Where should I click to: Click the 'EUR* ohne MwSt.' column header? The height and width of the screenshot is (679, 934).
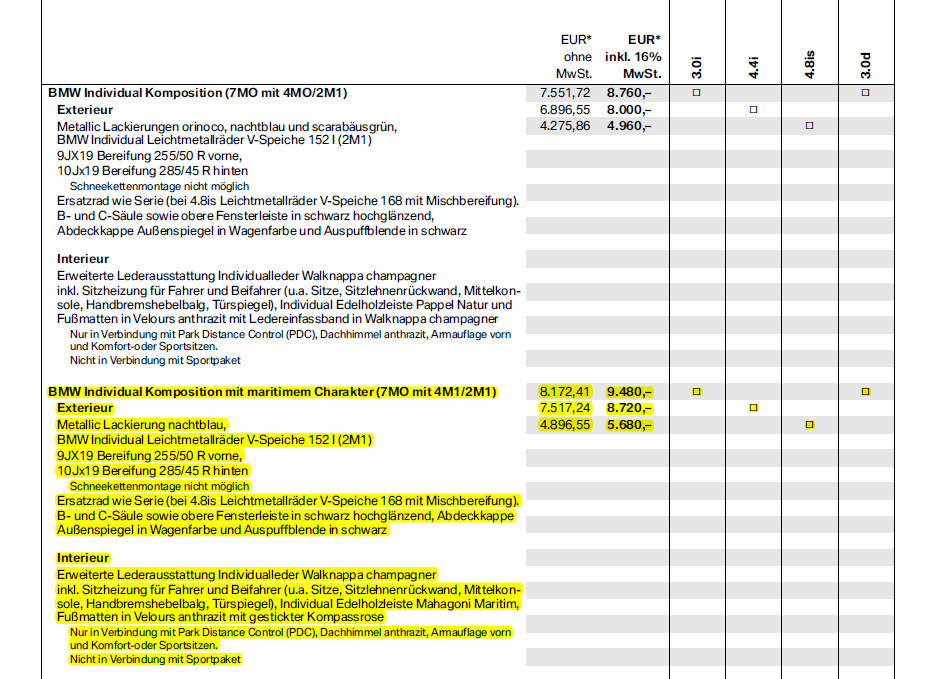[x=574, y=57]
